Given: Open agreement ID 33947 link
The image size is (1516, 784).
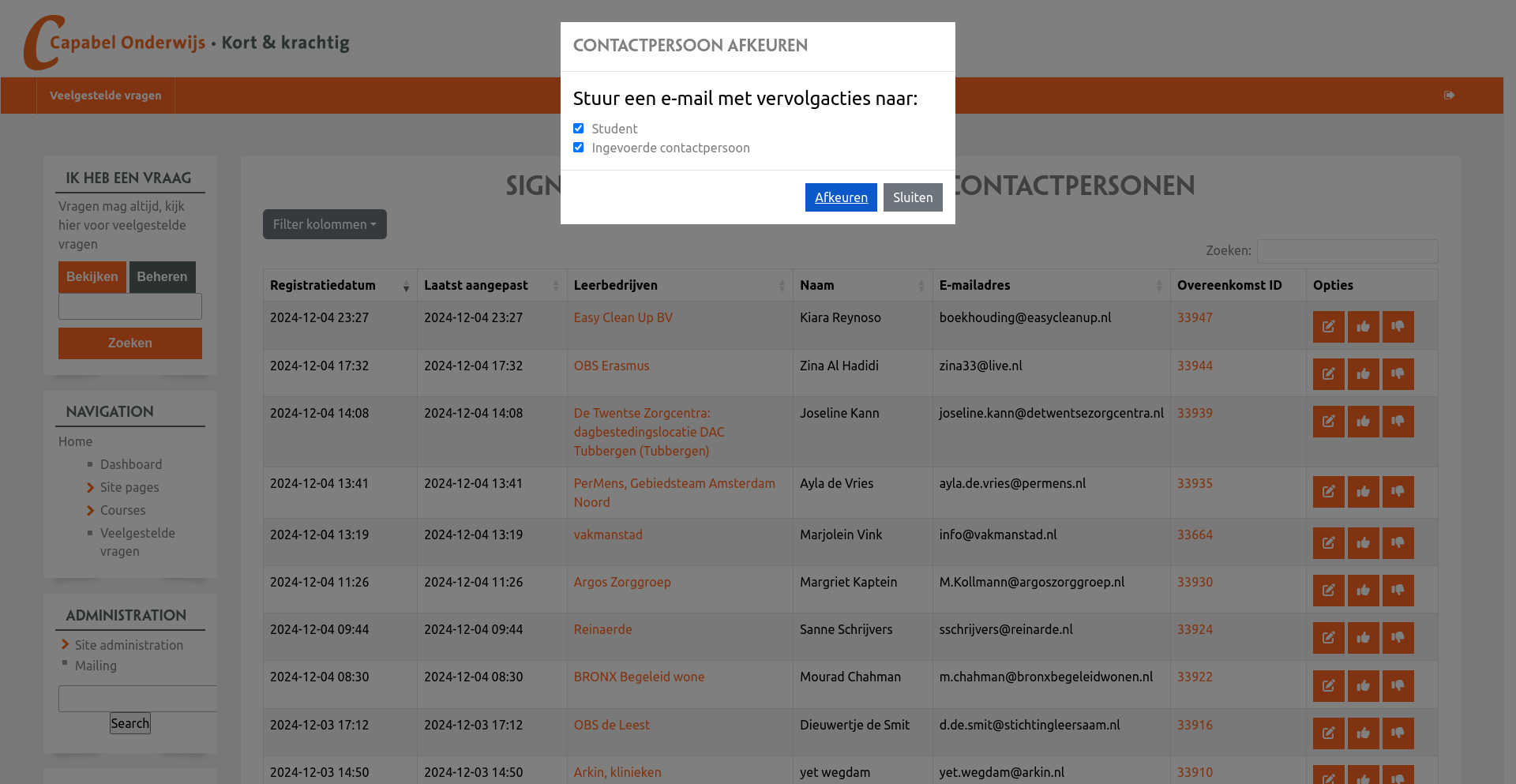Looking at the screenshot, I should [x=1195, y=317].
